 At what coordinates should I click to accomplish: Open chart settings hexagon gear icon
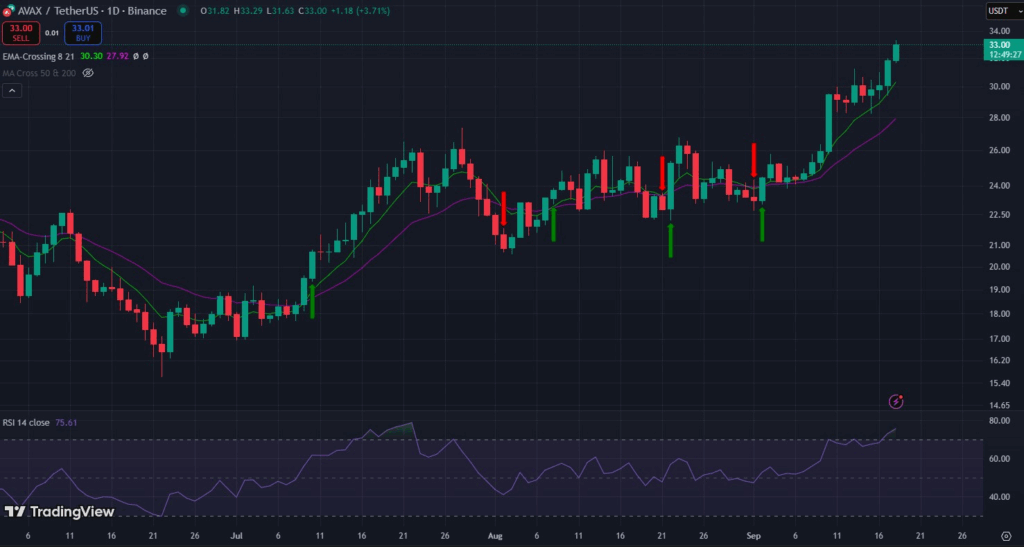(1006, 537)
